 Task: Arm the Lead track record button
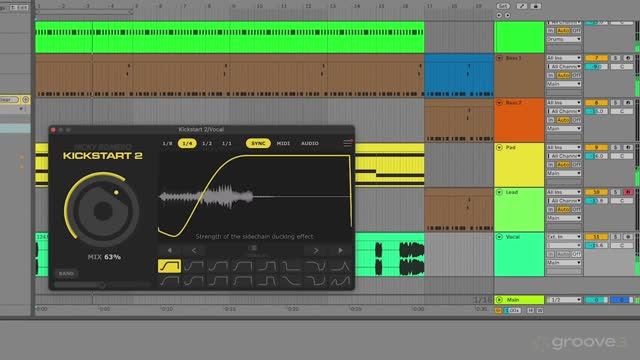click(x=628, y=192)
